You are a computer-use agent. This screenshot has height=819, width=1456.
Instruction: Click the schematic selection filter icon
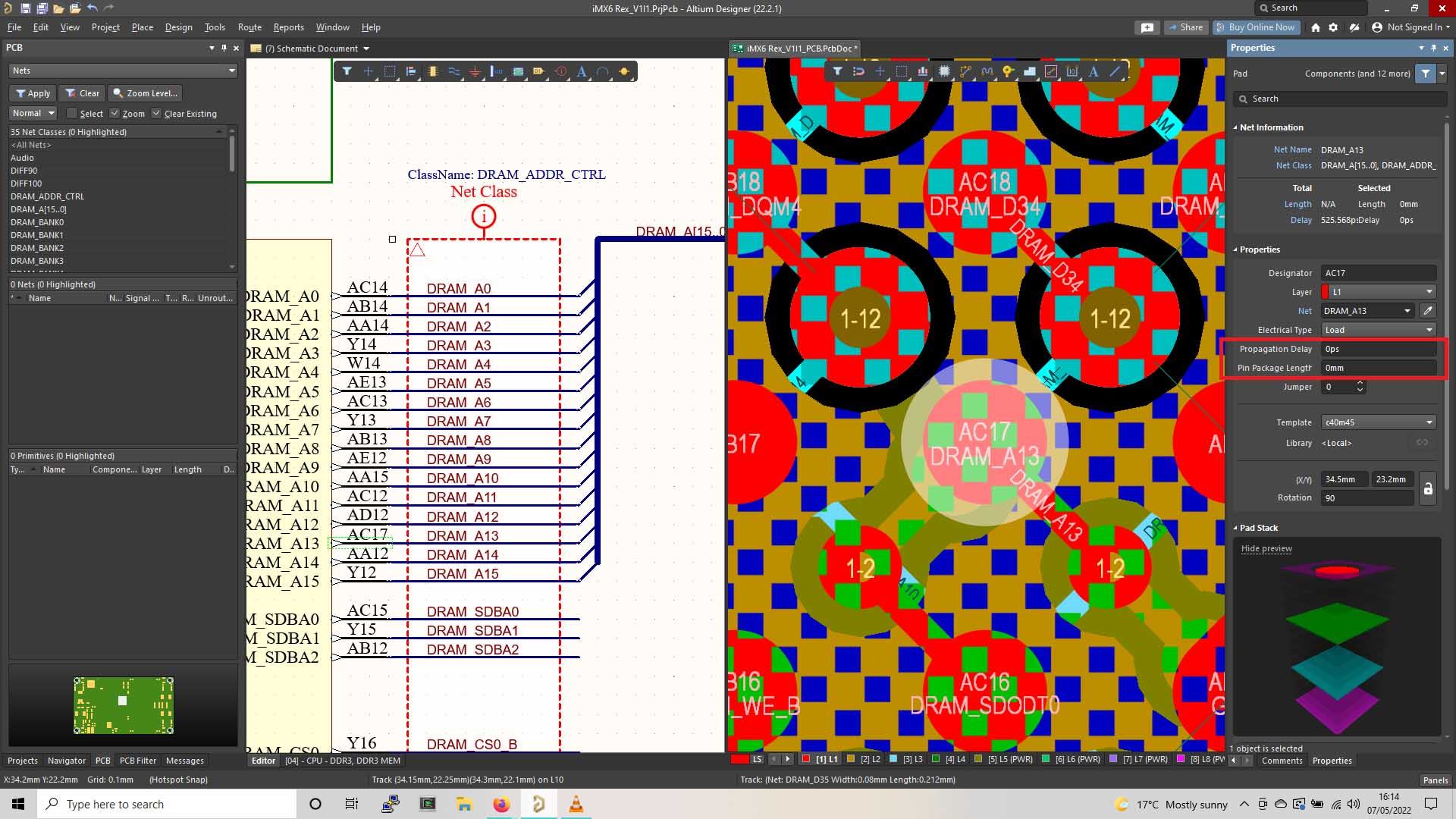pyautogui.click(x=347, y=71)
